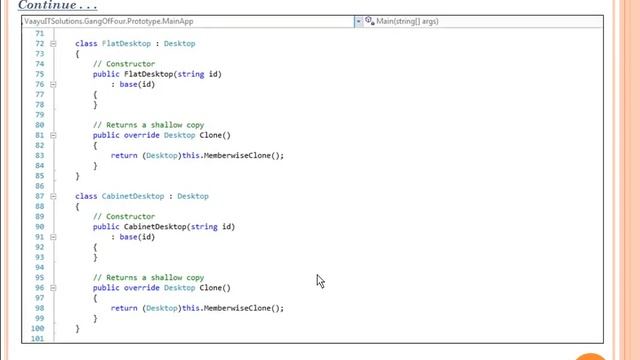Click the 'CabinetDesktop' class name on line 87
Image resolution: width=640 pixels, height=360 pixels.
133,196
